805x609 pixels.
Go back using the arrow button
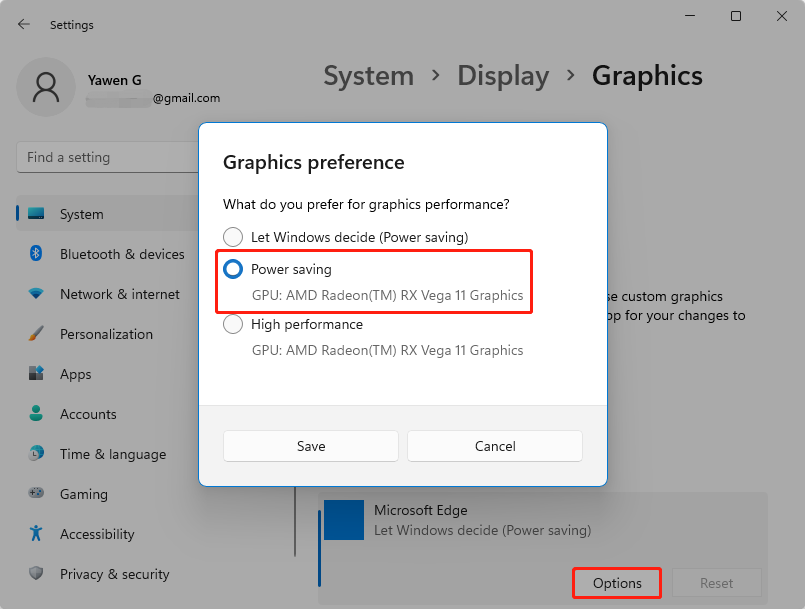pos(22,24)
